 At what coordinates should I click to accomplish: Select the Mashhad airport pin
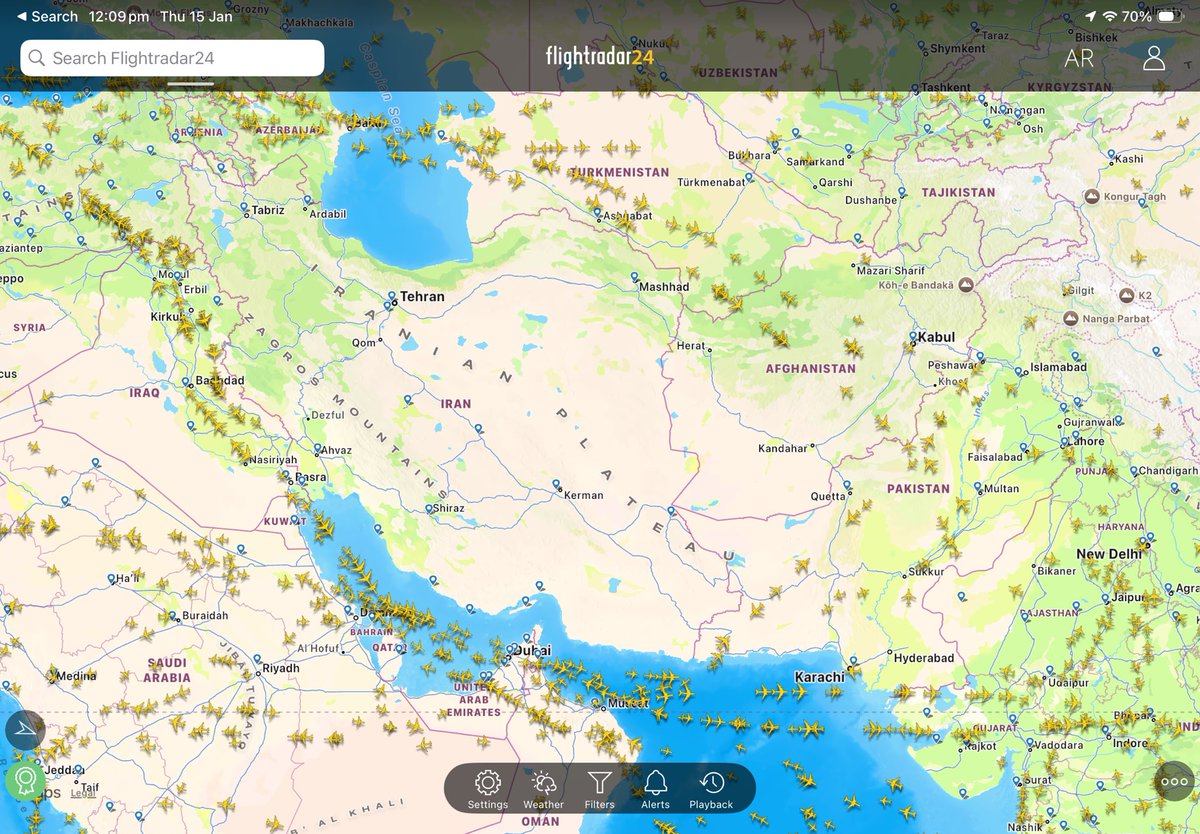(x=634, y=276)
